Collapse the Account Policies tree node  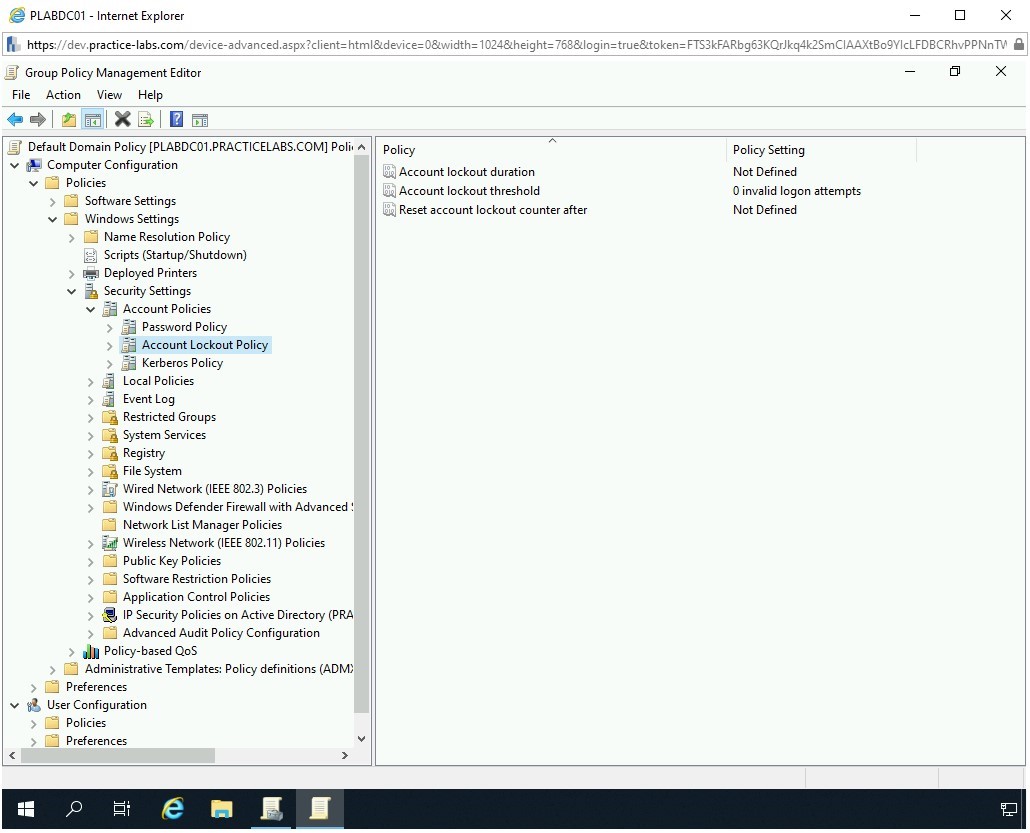pos(91,310)
